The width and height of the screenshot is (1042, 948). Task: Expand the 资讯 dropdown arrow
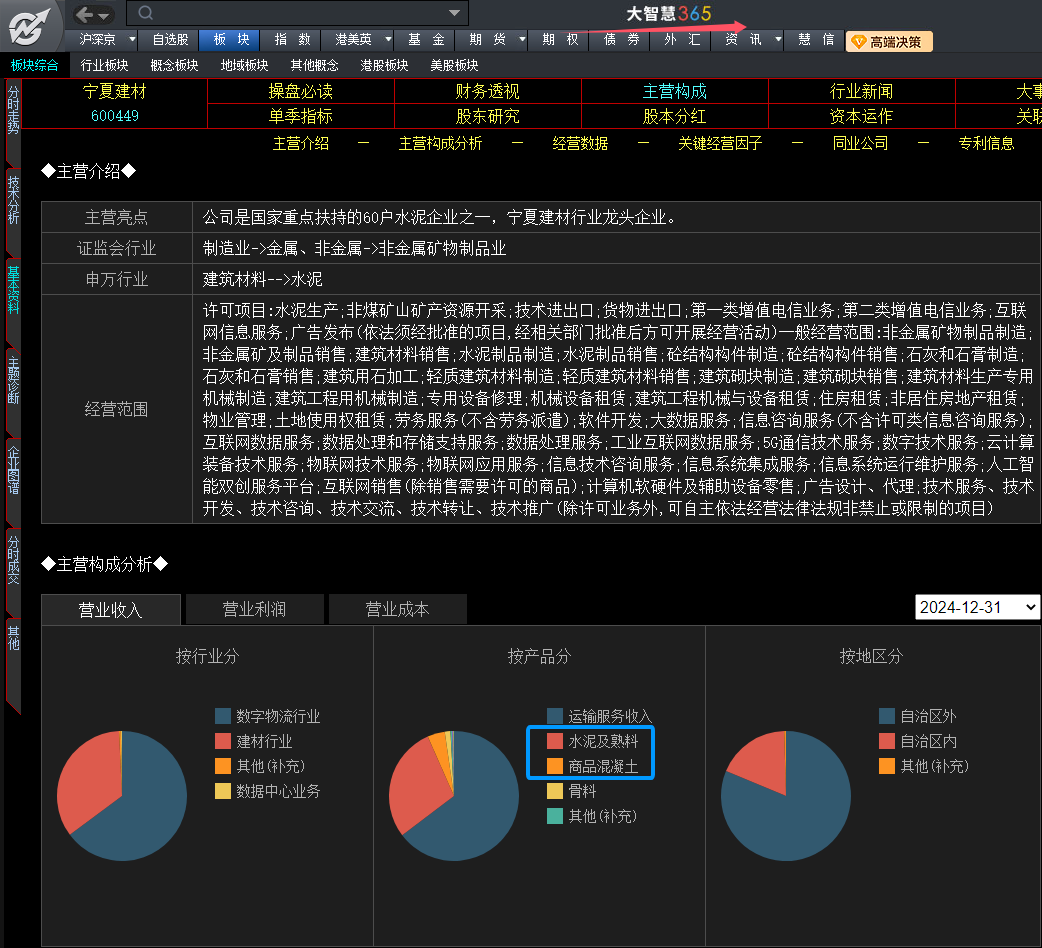pos(778,39)
